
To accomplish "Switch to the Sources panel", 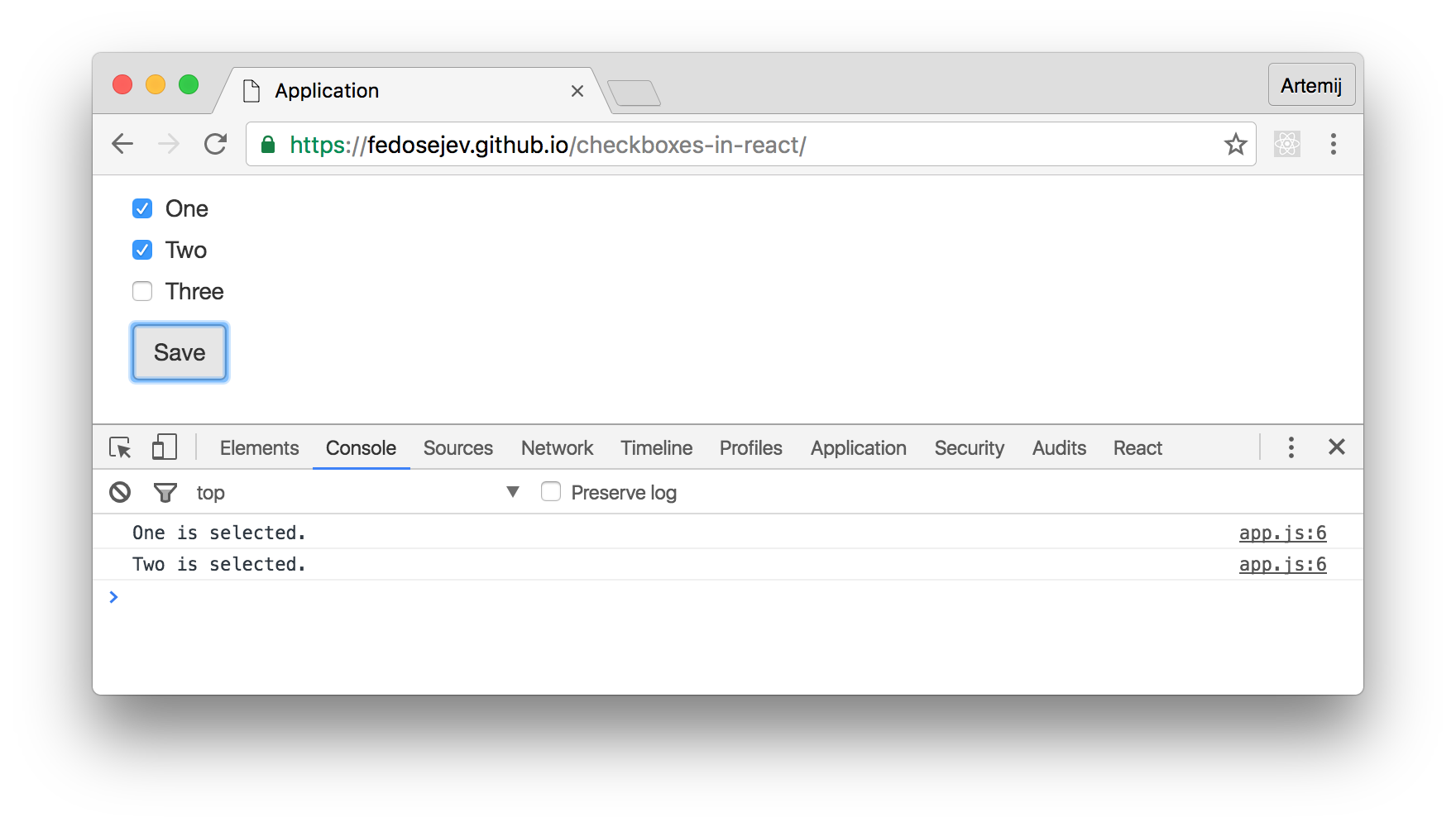I will [x=457, y=447].
